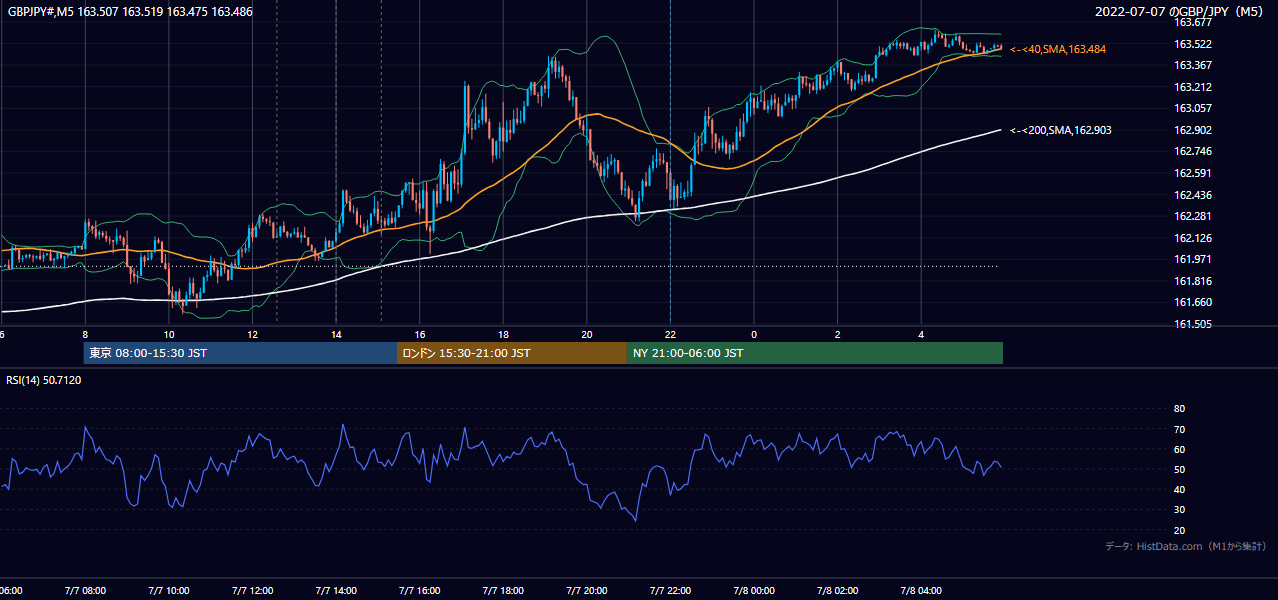Click hour label 8 under price chart

coord(85,335)
